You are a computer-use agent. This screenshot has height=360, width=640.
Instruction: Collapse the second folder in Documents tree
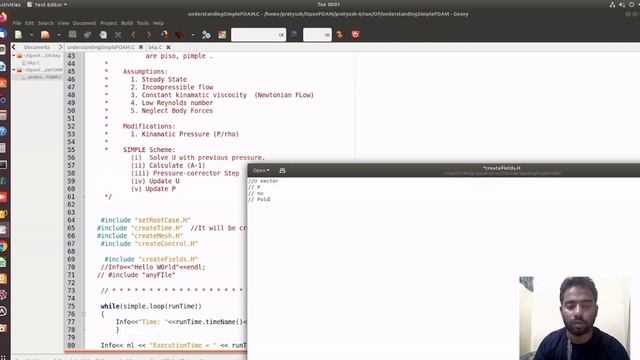[14, 70]
